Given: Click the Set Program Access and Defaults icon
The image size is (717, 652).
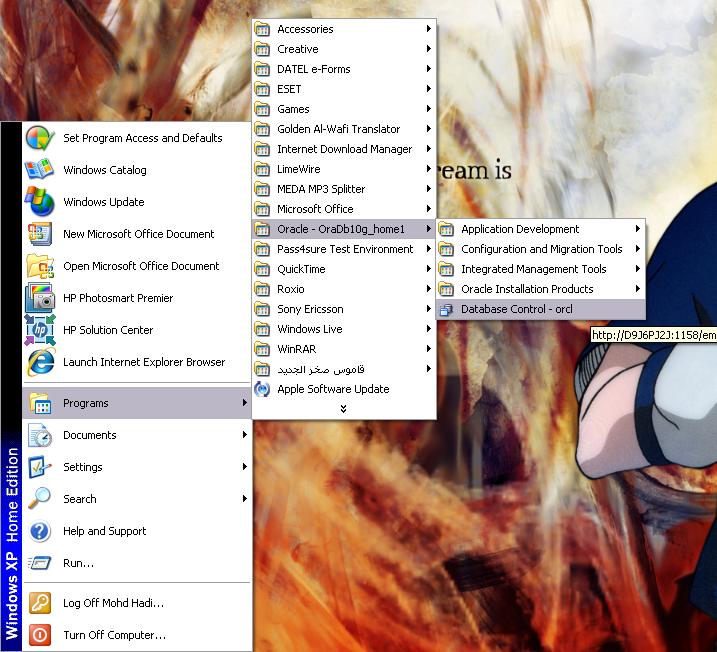Looking at the screenshot, I should (x=40, y=138).
